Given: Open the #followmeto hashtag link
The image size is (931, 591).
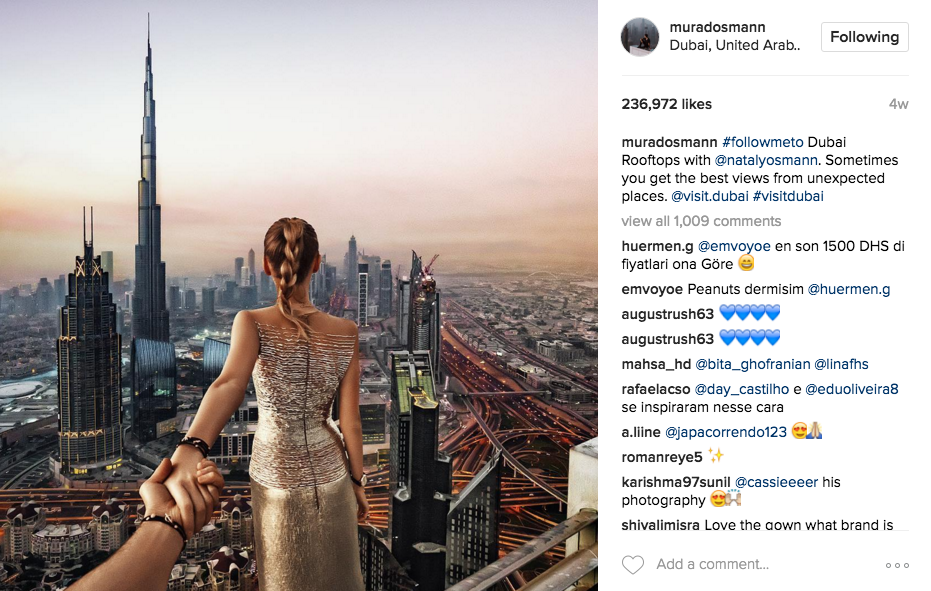Looking at the screenshot, I should pyautogui.click(x=762, y=142).
